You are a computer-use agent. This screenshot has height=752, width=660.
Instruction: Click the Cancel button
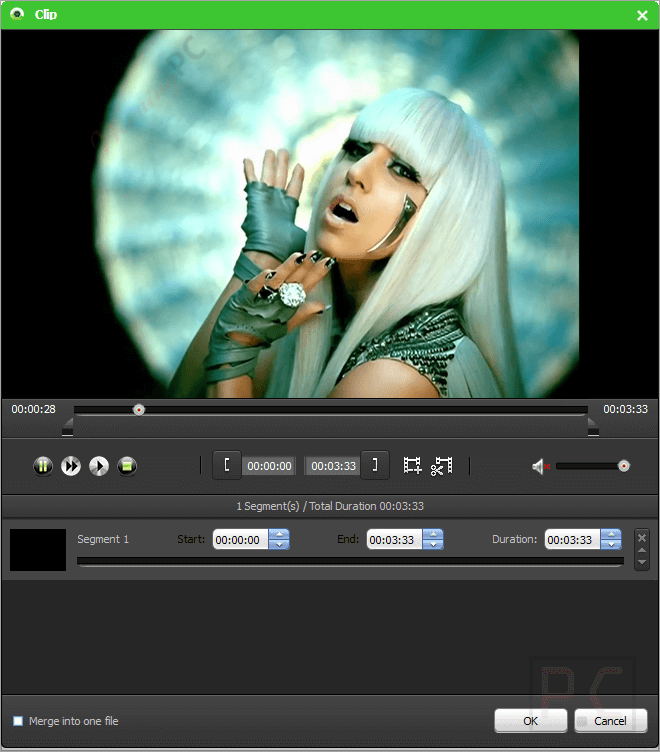tap(610, 721)
